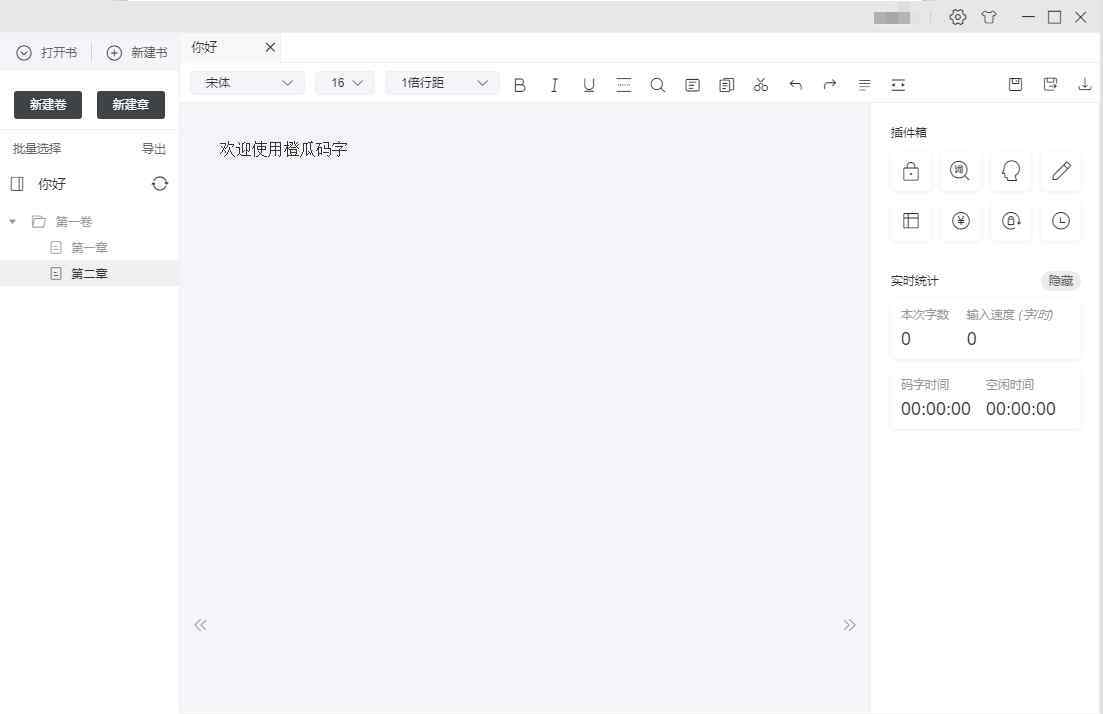Open settings with the gear icon
The height and width of the screenshot is (714, 1103).
[x=957, y=18]
